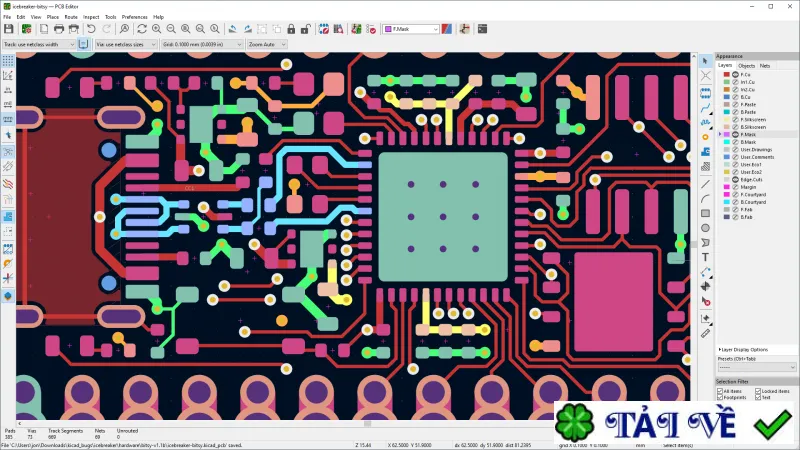800x450 pixels.
Task: Switch to the Nets tab
Action: point(764,66)
